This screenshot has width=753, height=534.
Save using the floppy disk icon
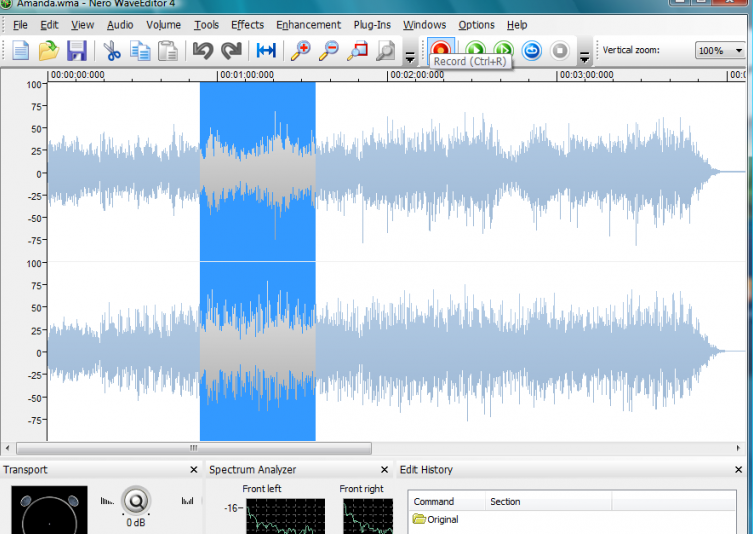tap(76, 50)
